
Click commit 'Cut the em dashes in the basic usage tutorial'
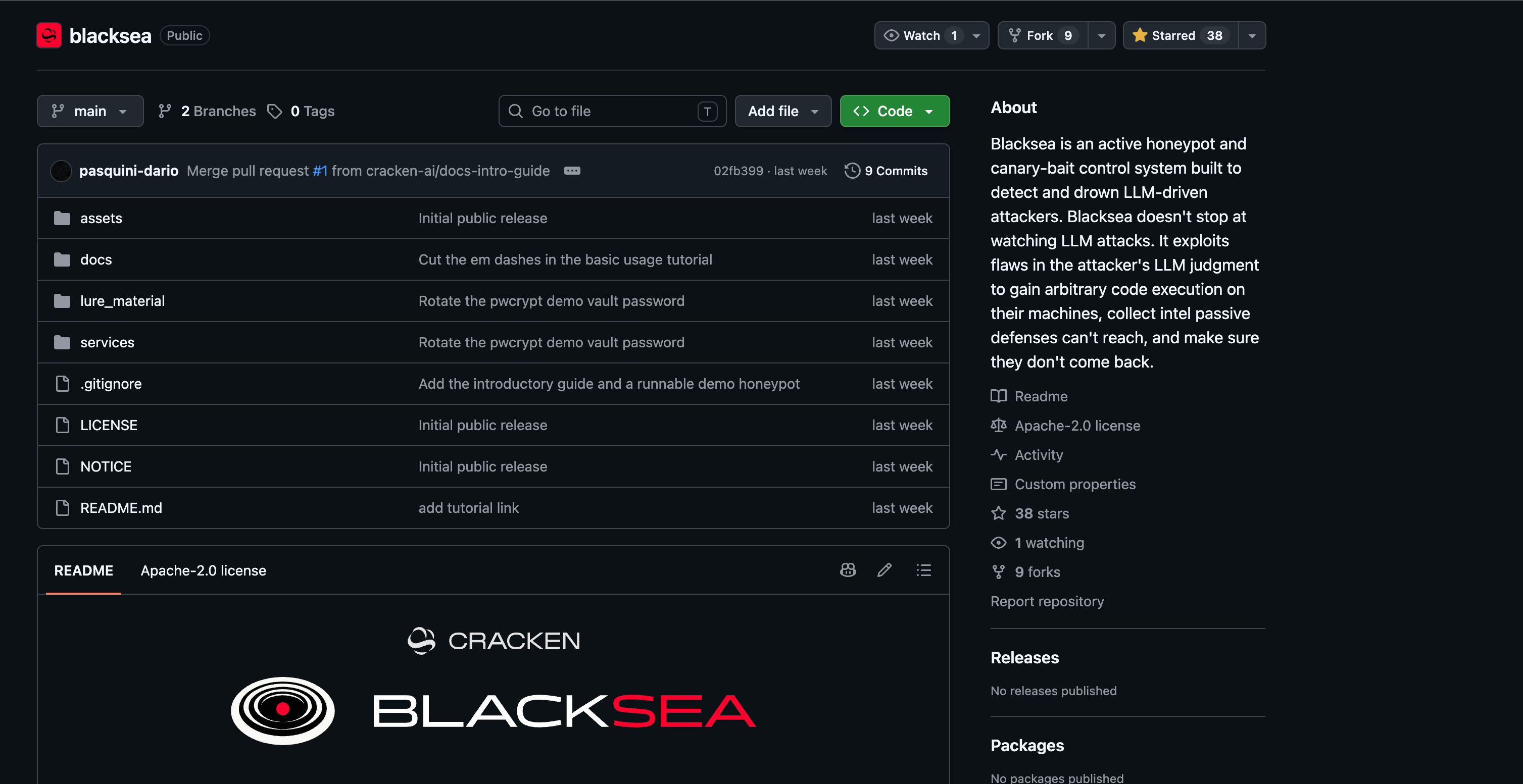[x=565, y=259]
